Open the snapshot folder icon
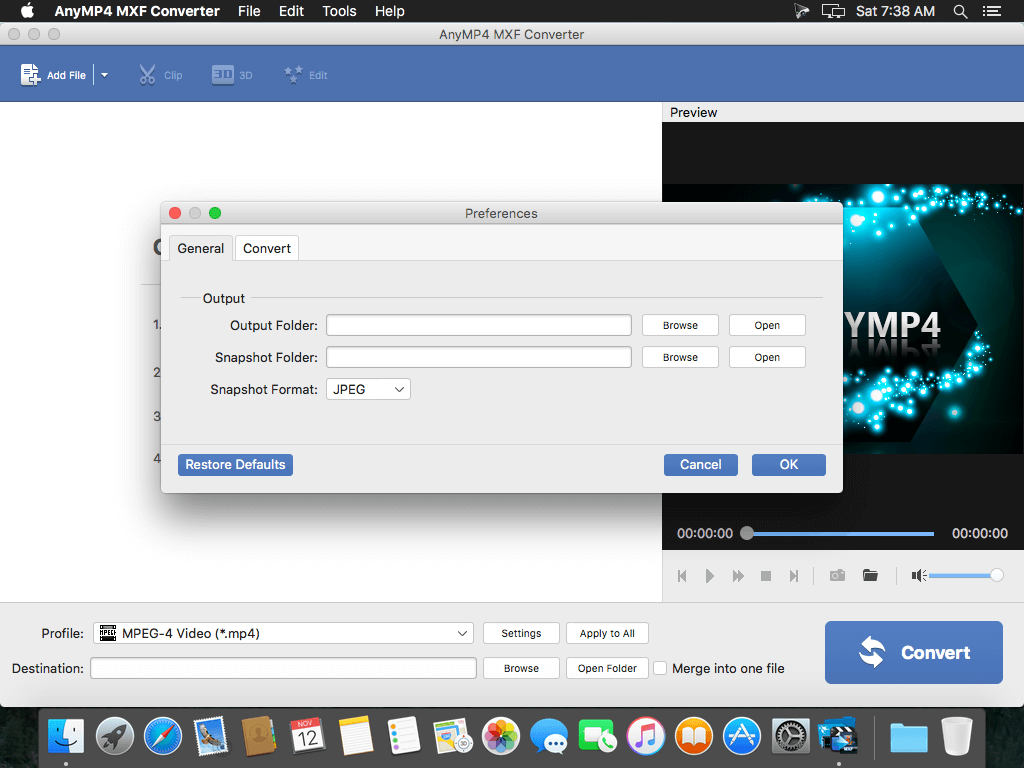The height and width of the screenshot is (768, 1024). (x=870, y=575)
